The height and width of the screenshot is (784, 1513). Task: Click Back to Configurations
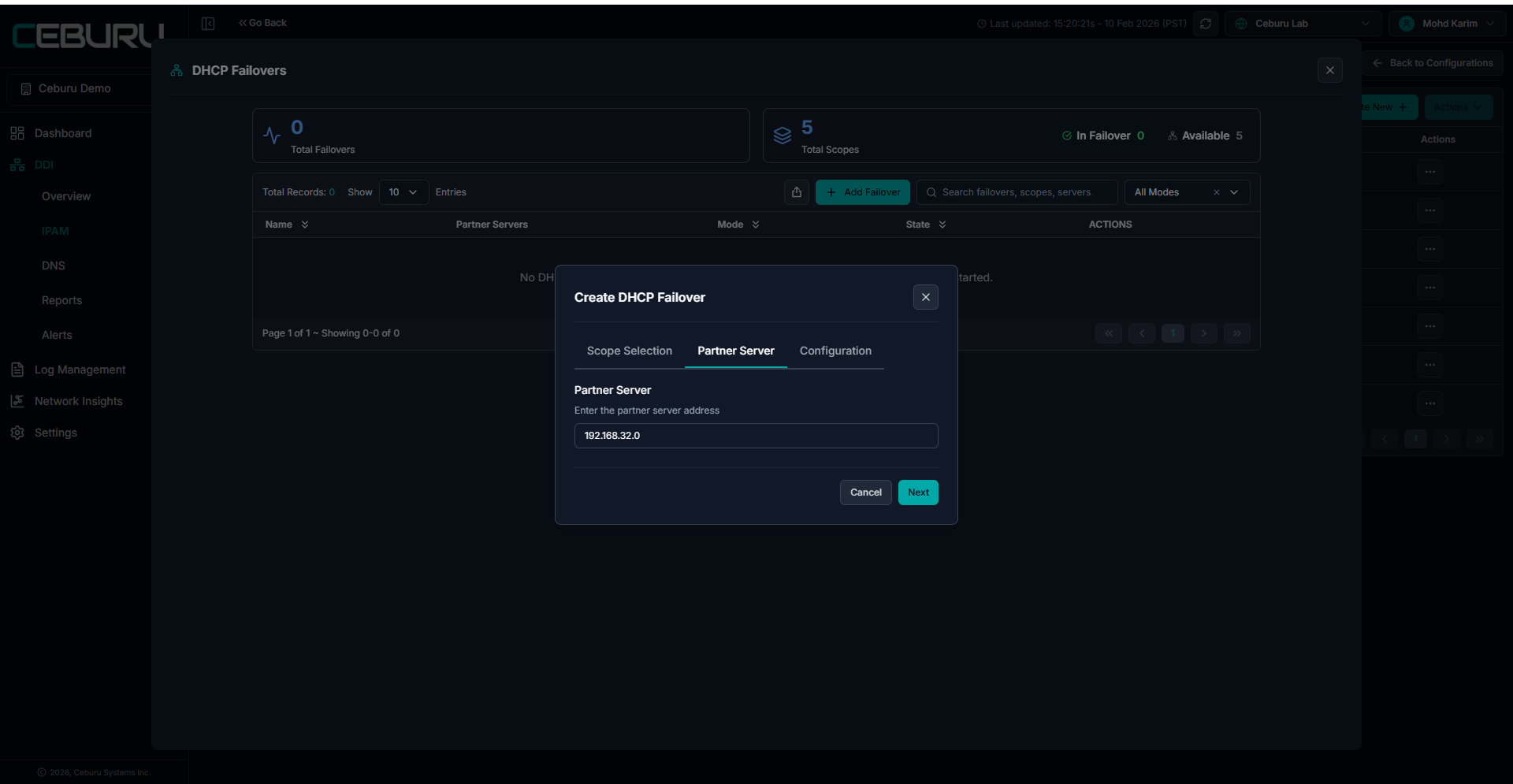coord(1433,63)
